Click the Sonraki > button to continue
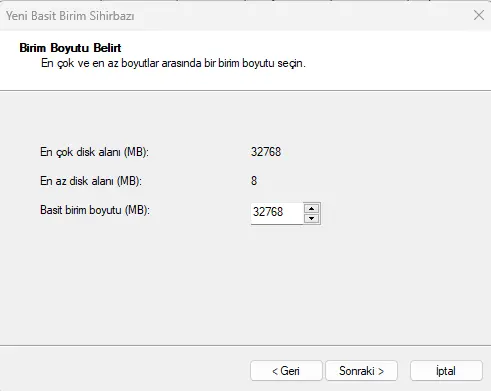The width and height of the screenshot is (491, 391). [361, 371]
